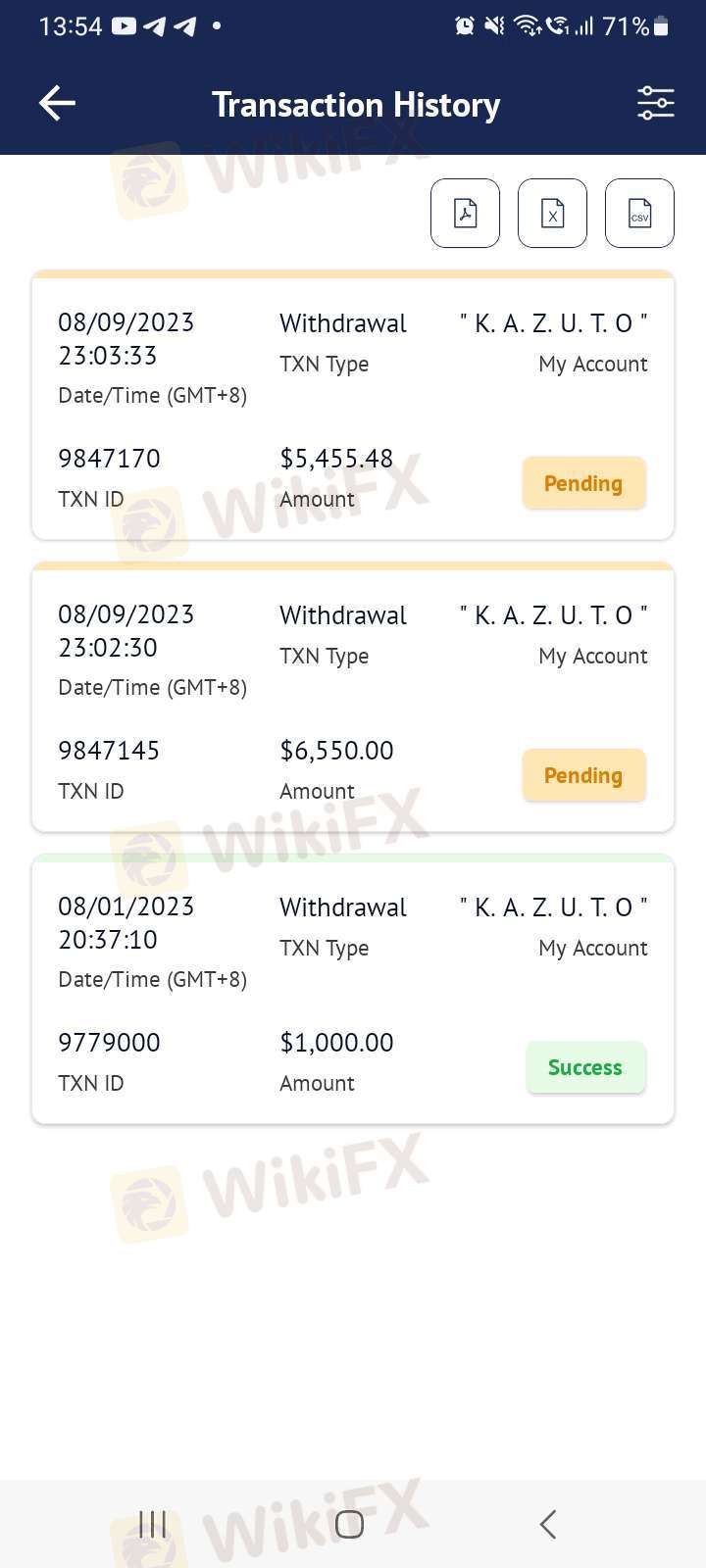Screen dimensions: 706x1568
Task: Tap K.A.Z.U.T.O account name in first card
Action: (553, 323)
